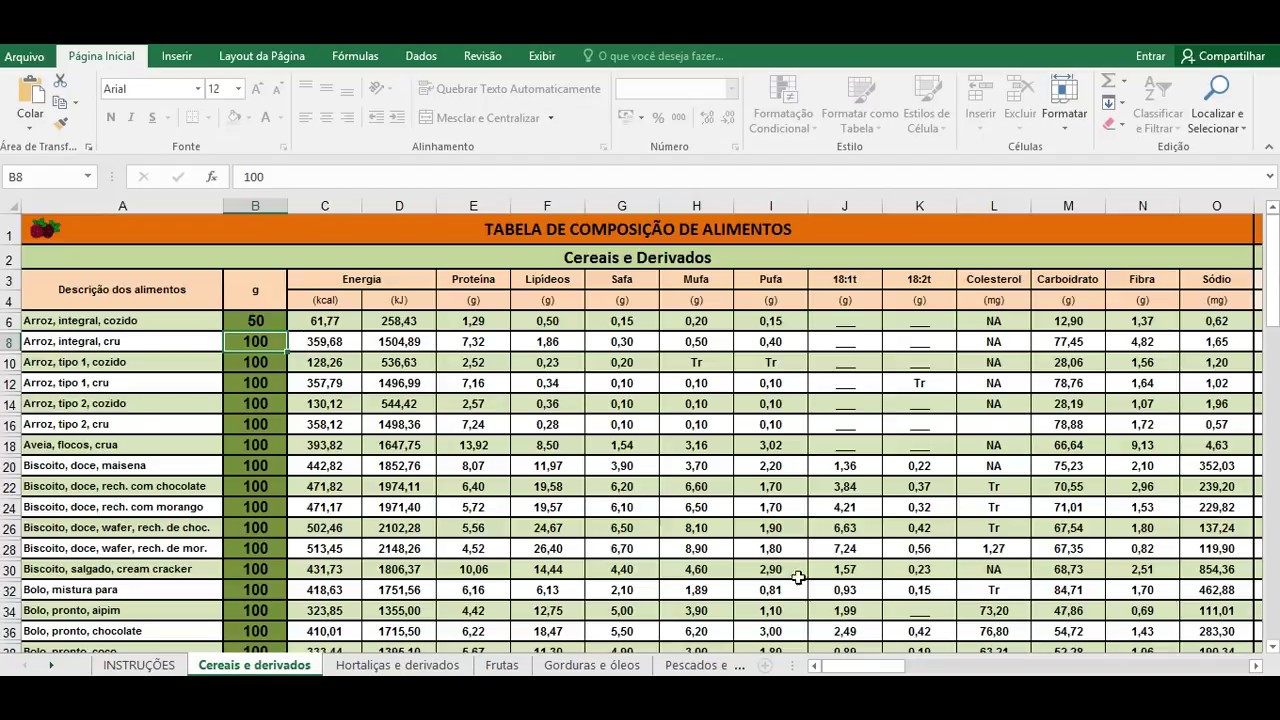Click the Cut scissors icon
Viewport: 1280px width, 720px height.
(60, 81)
